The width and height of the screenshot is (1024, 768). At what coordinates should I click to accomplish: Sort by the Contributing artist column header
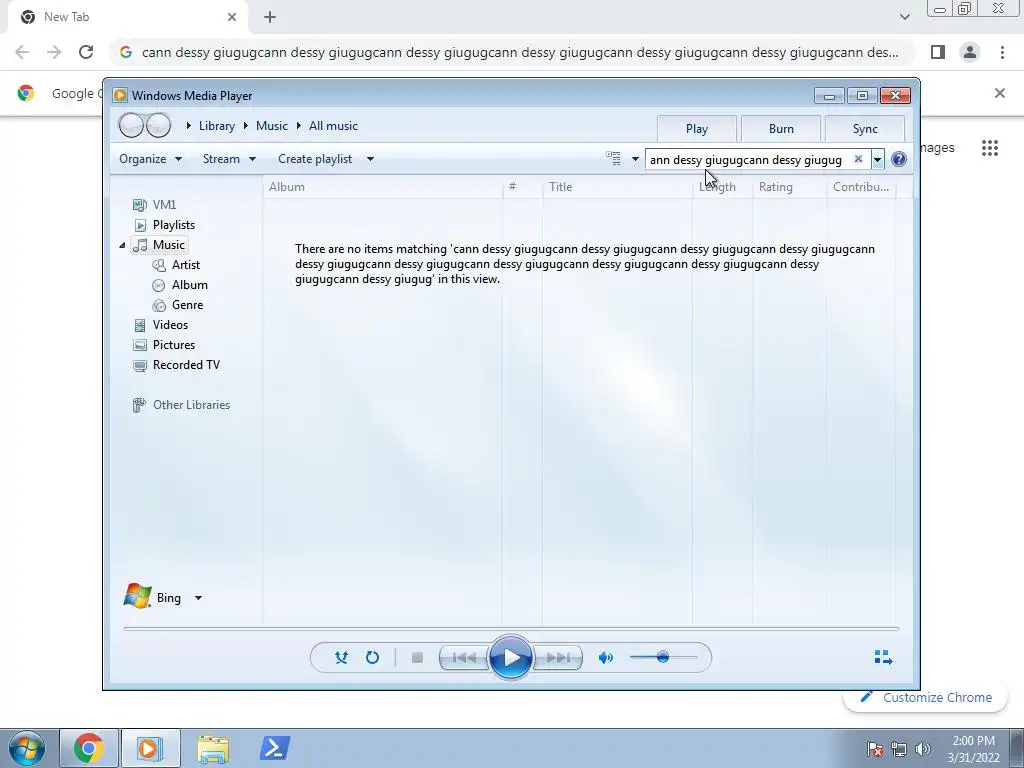(x=861, y=187)
